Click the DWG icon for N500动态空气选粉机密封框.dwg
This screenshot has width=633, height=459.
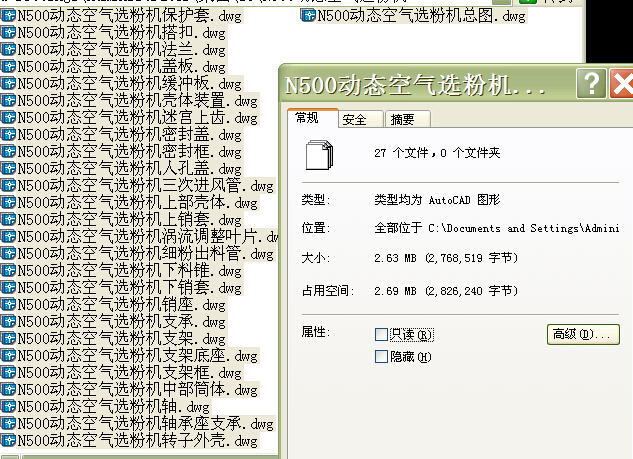[8, 151]
